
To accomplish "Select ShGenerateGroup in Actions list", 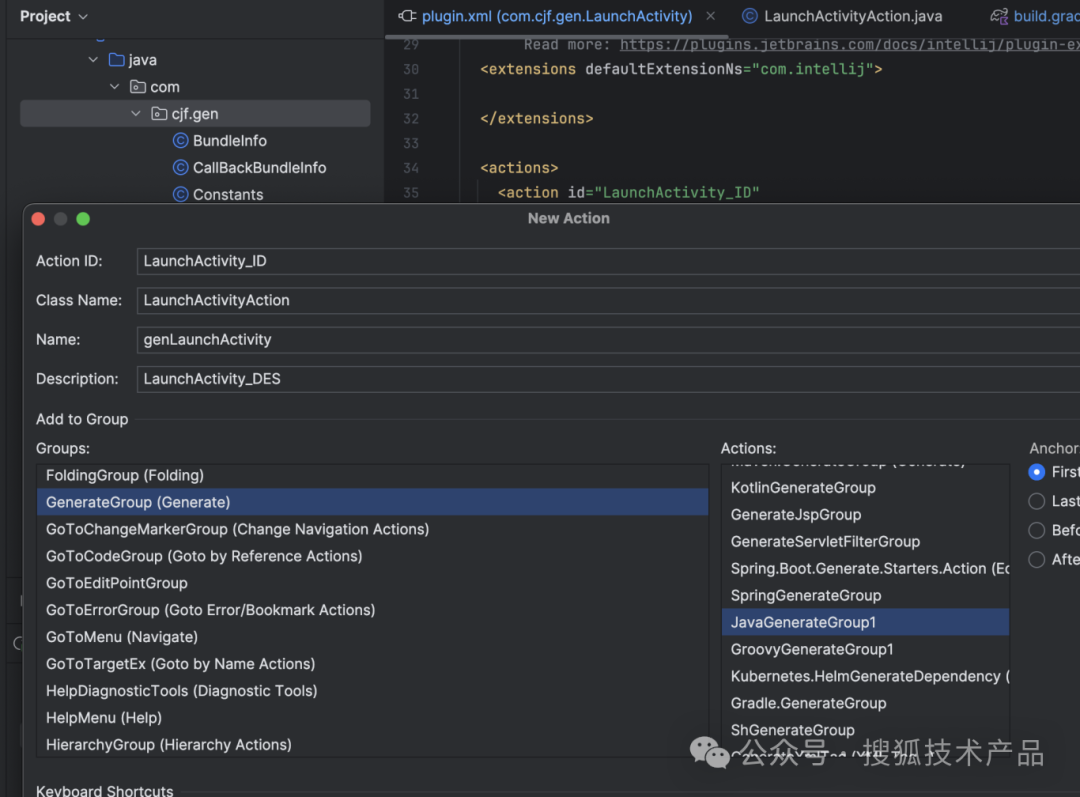I will 865,729.
